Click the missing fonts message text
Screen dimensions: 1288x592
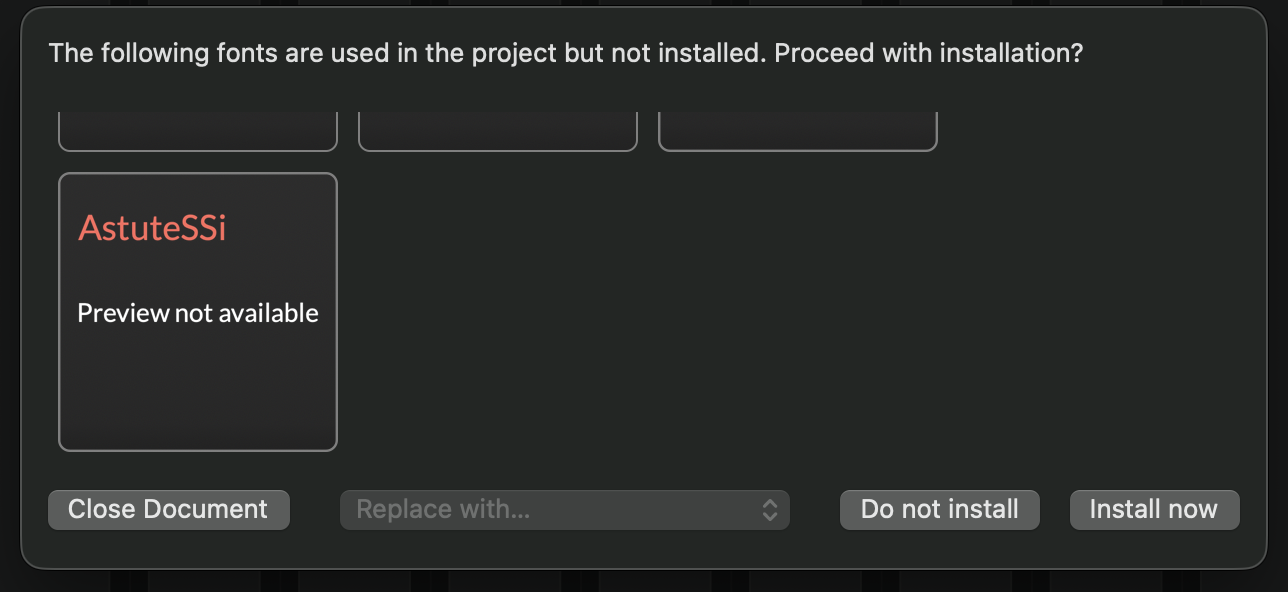[x=400, y=53]
